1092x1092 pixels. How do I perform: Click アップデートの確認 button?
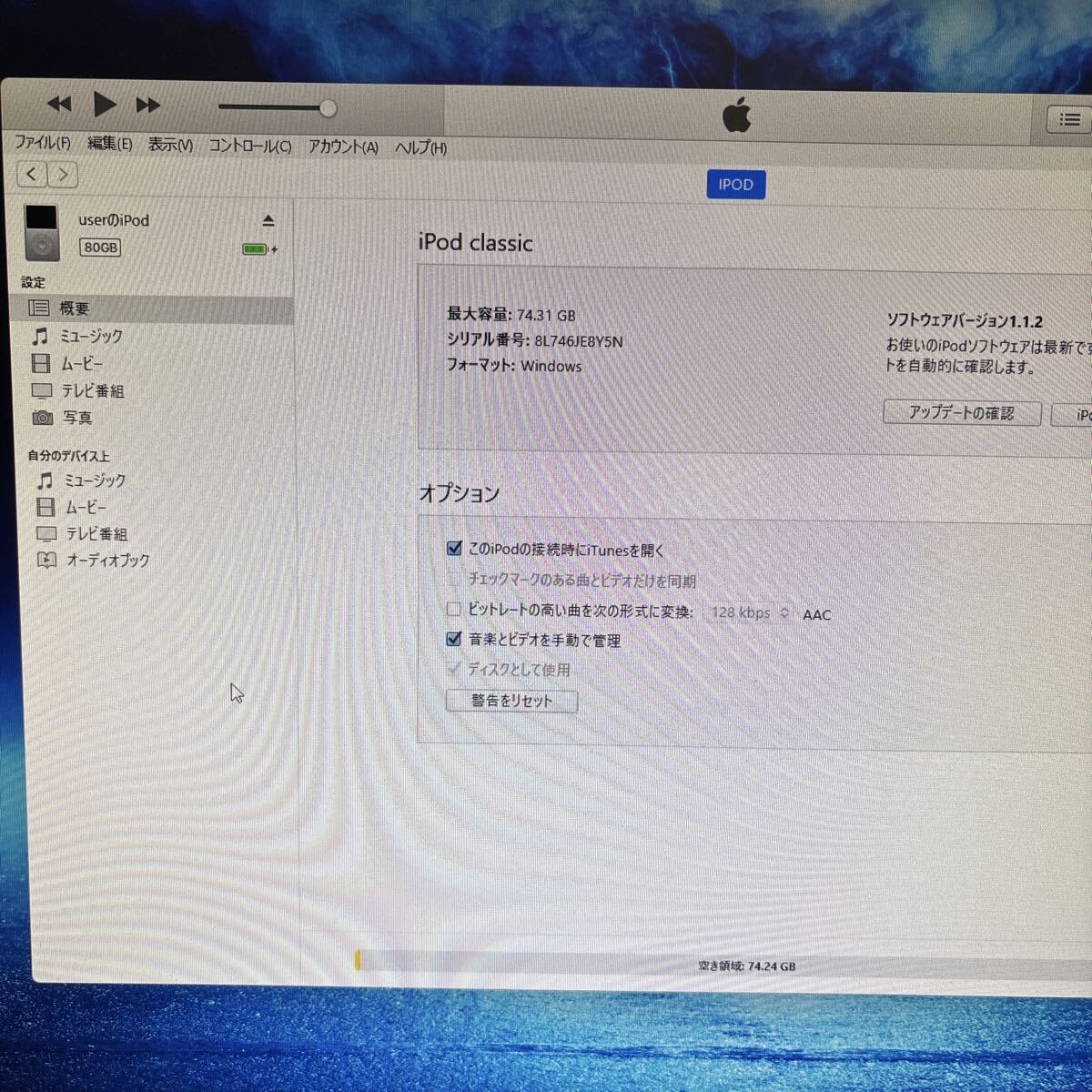[962, 413]
